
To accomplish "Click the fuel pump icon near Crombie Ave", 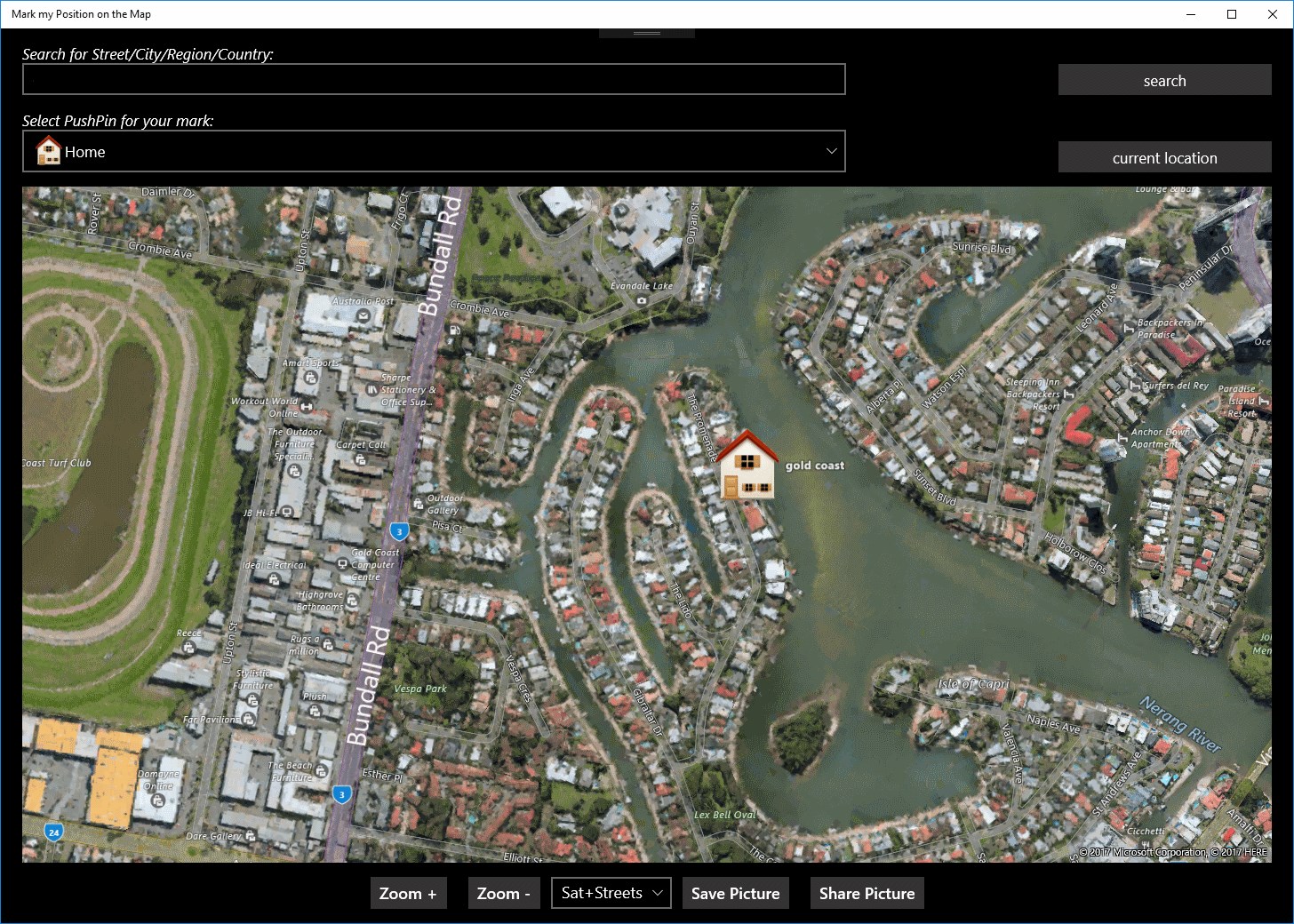I will pos(454,330).
